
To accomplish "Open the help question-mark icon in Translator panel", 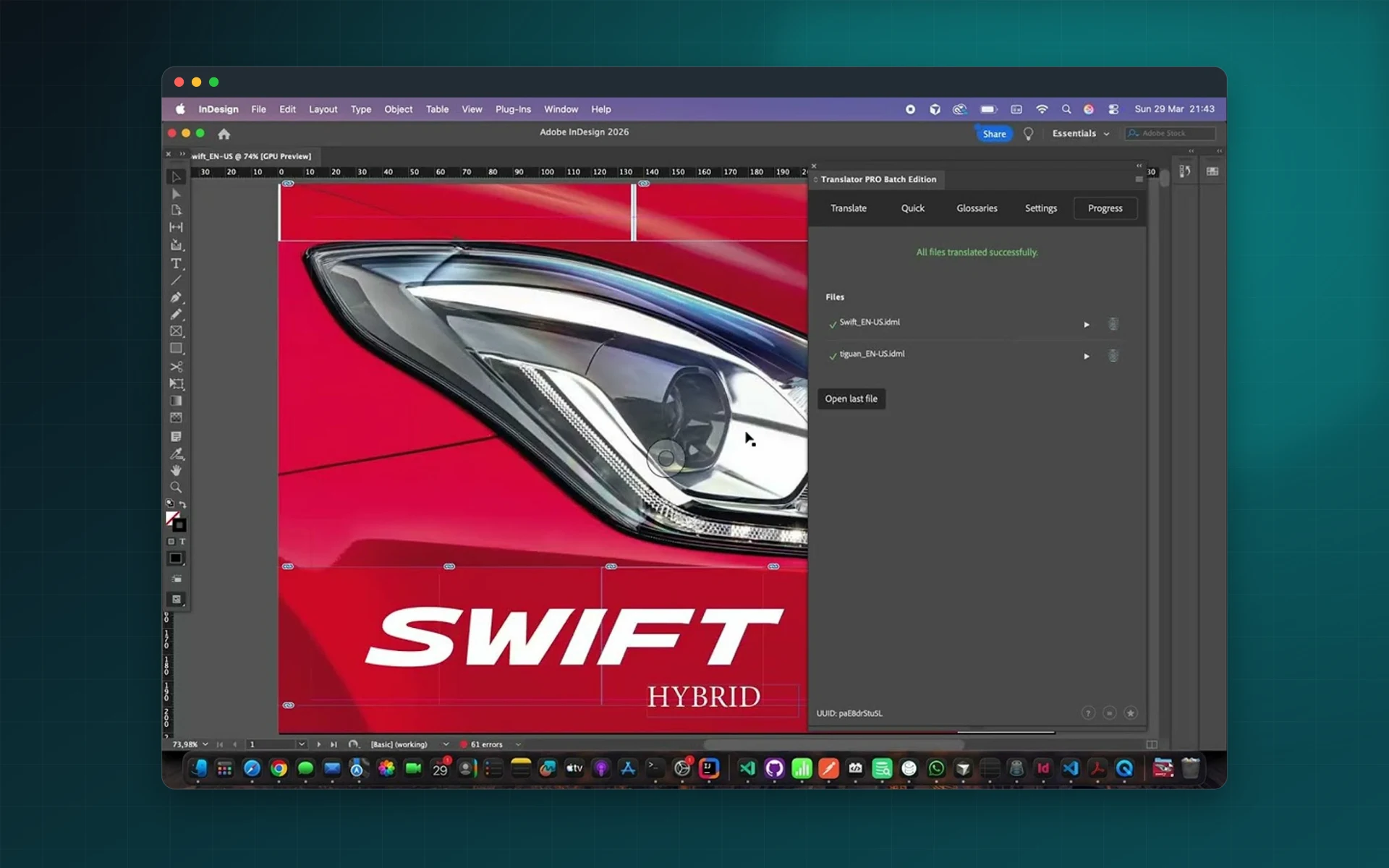I will [1088, 713].
